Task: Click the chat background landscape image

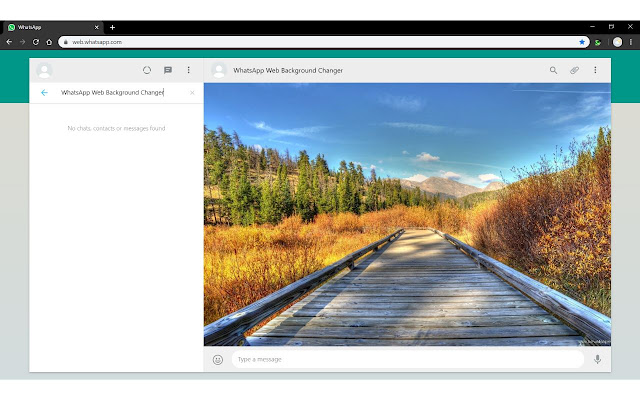Action: pyautogui.click(x=407, y=214)
